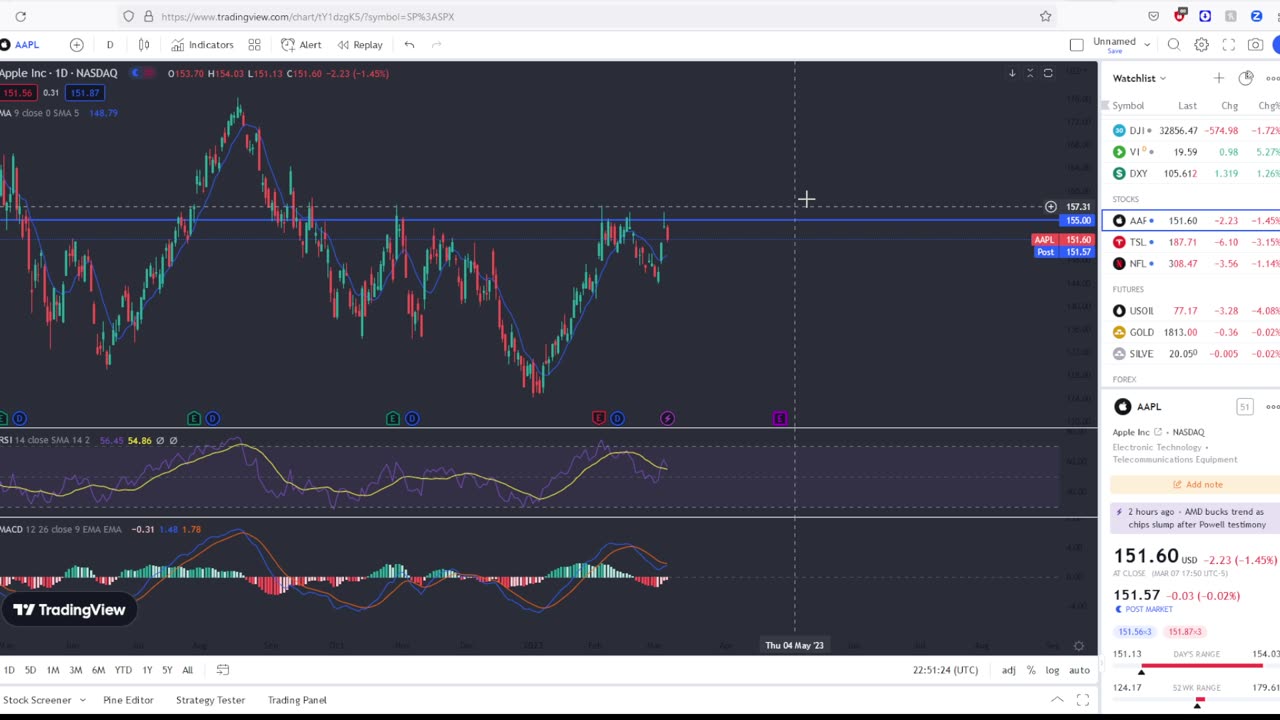Set the time range to All
Image resolution: width=1280 pixels, height=720 pixels.
tap(187, 670)
